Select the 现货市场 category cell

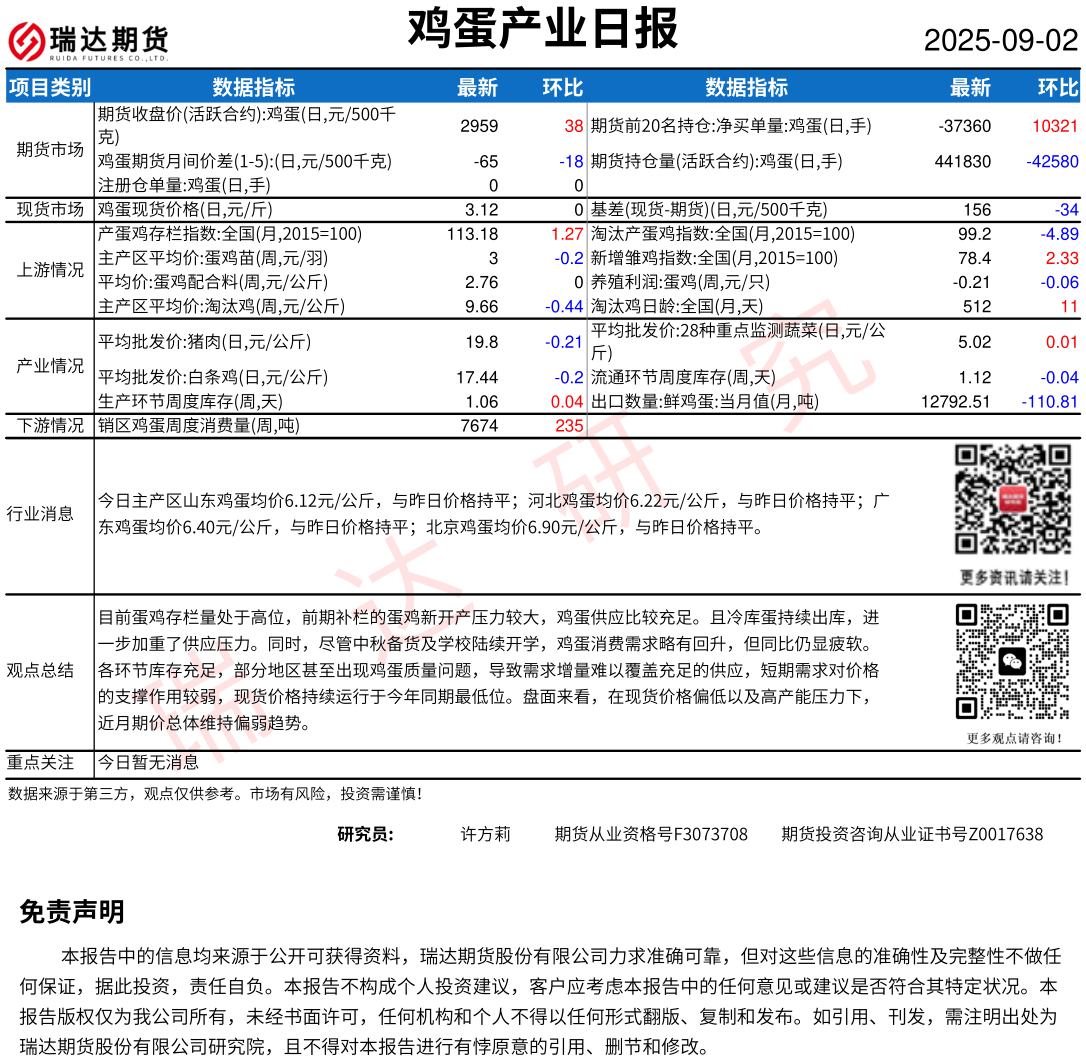pos(50,210)
